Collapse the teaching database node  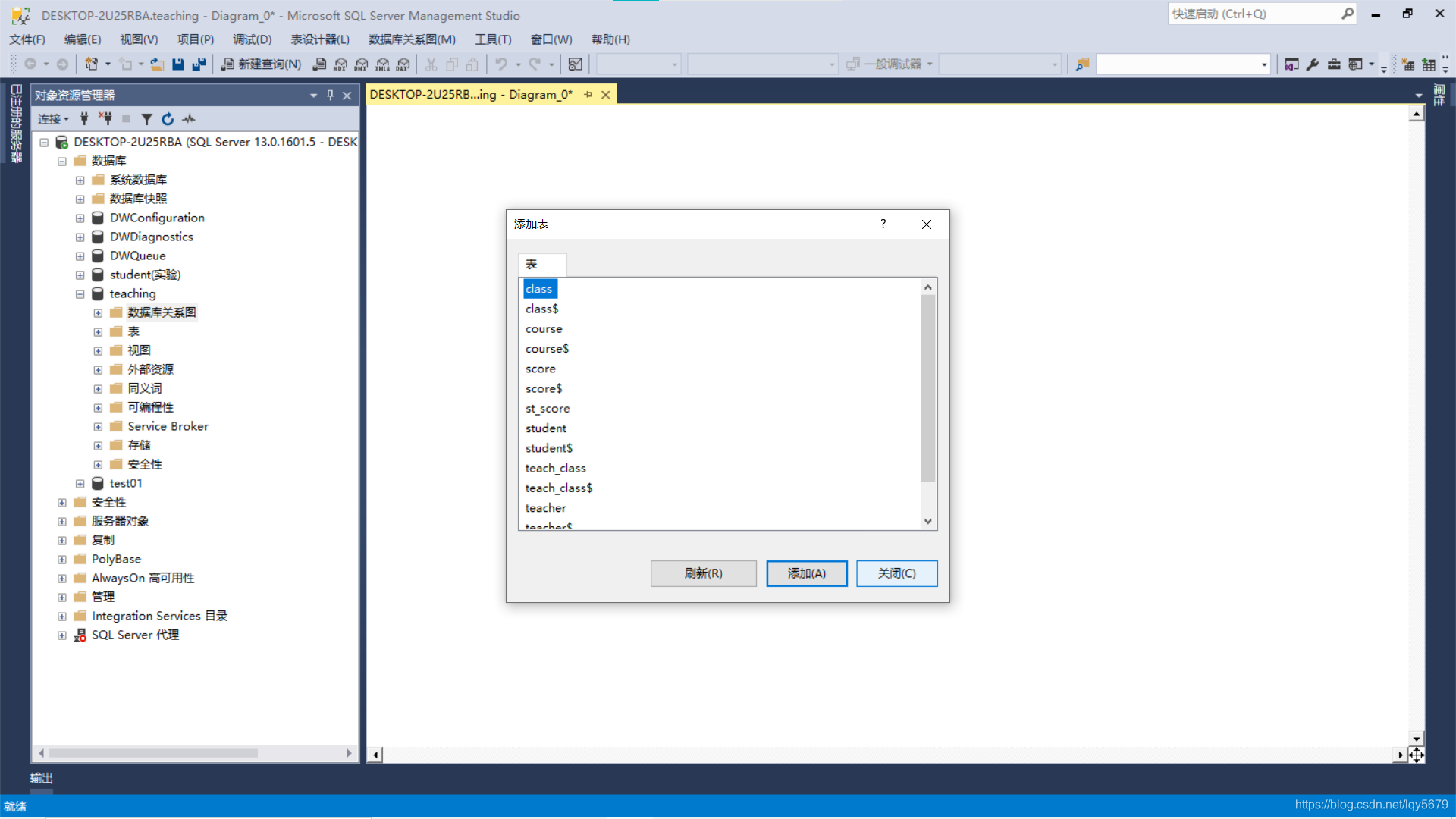point(80,294)
